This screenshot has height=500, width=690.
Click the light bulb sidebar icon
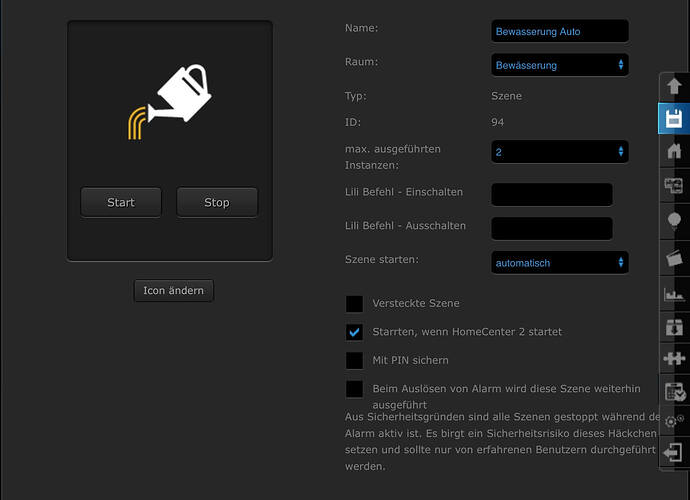(674, 221)
